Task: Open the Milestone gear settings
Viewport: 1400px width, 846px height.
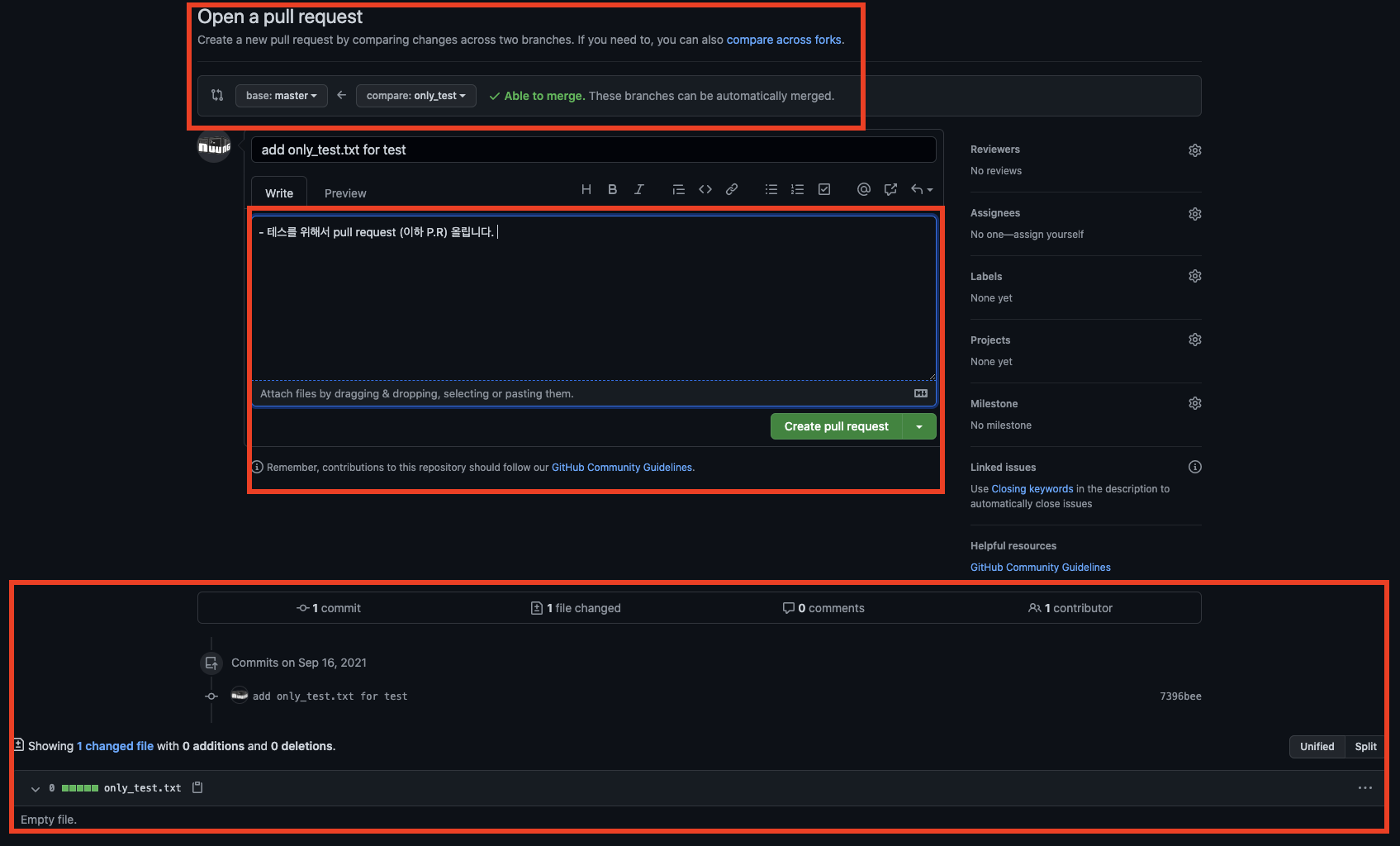Action: tap(1195, 403)
